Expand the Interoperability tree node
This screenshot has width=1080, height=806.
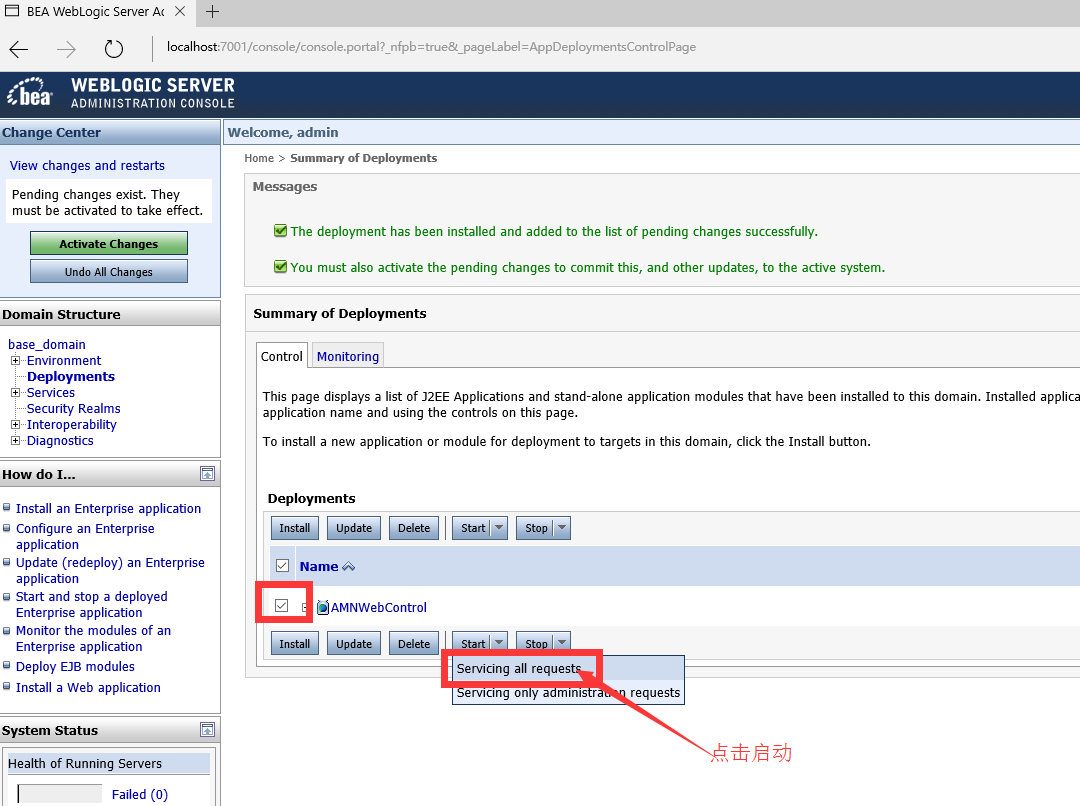pos(15,424)
